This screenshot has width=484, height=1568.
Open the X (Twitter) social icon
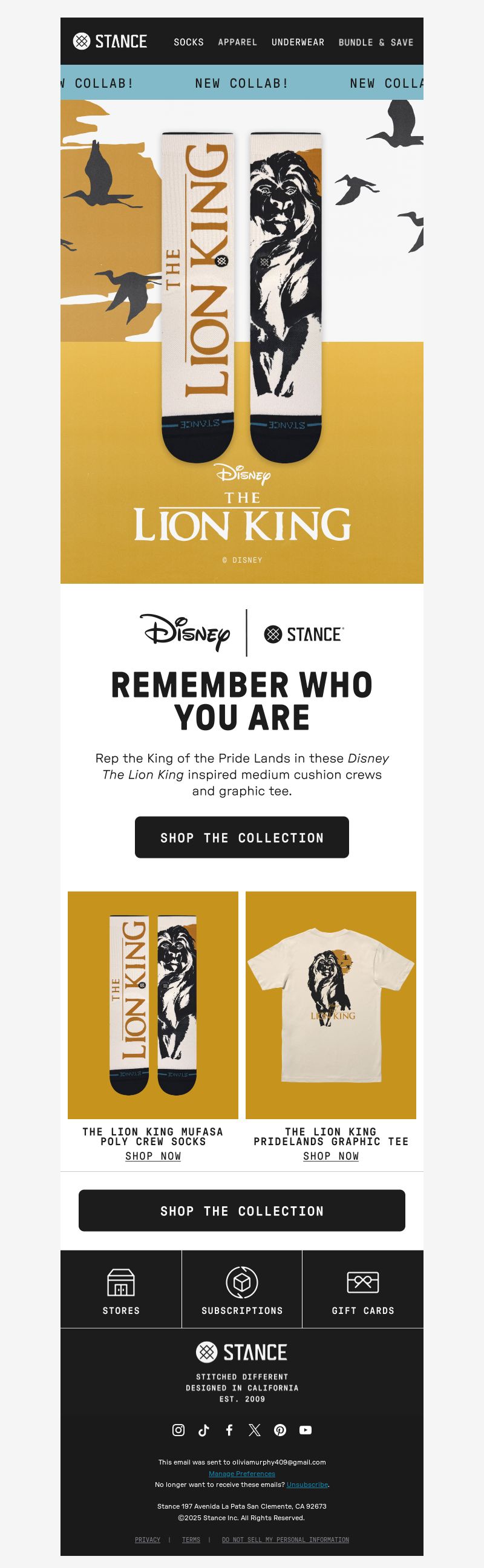click(255, 1430)
